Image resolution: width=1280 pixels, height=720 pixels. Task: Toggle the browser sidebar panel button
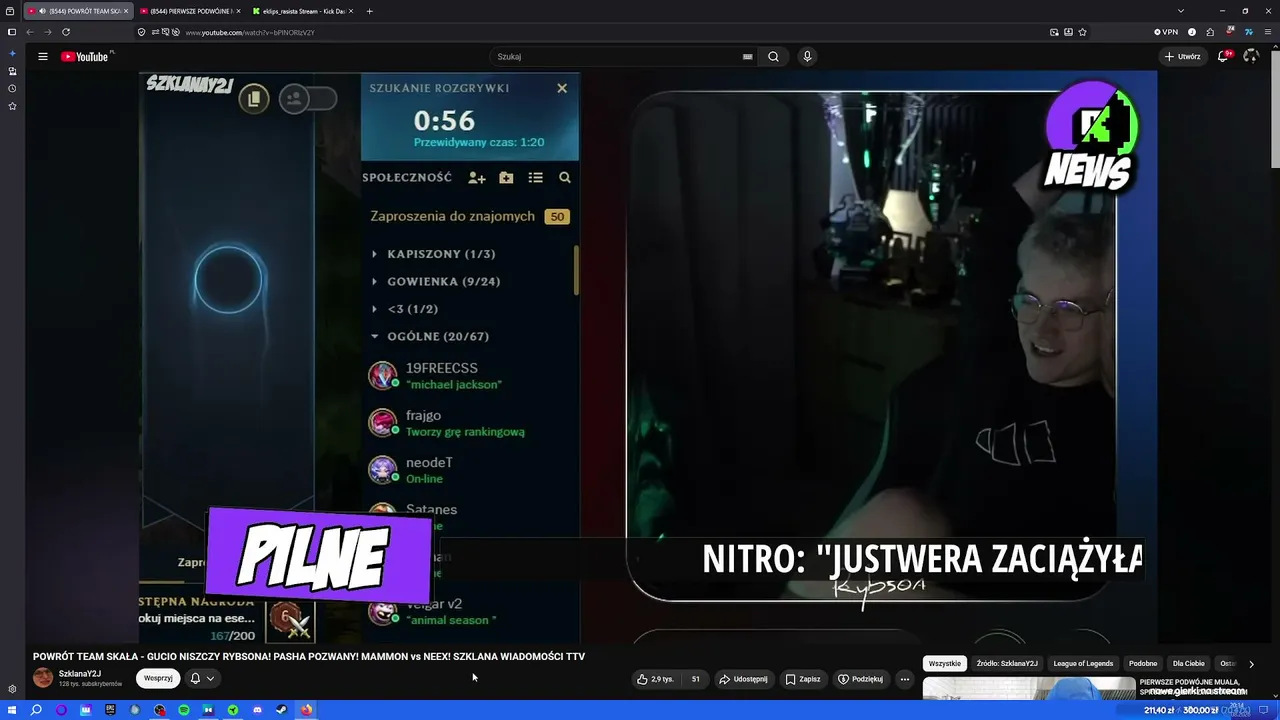(12, 32)
